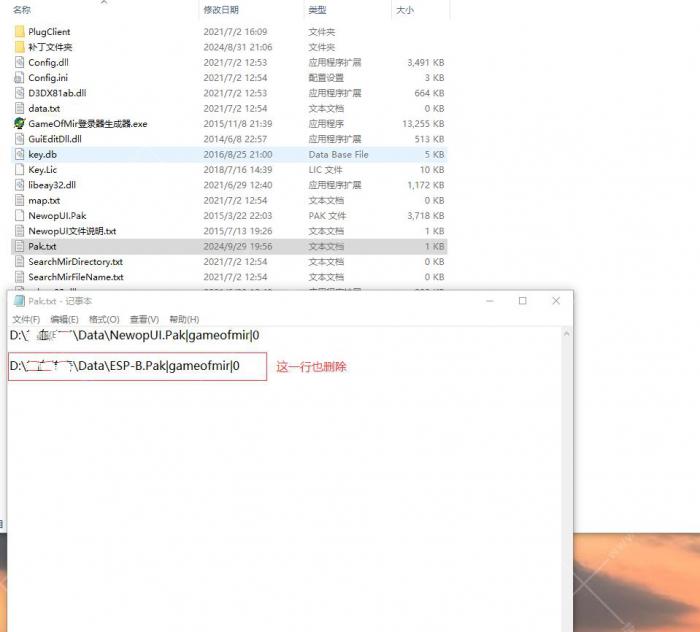Screen dimensions: 700x632
Task: Select the GameOfMir登录器生成器.exe application icon
Action: pos(19,124)
